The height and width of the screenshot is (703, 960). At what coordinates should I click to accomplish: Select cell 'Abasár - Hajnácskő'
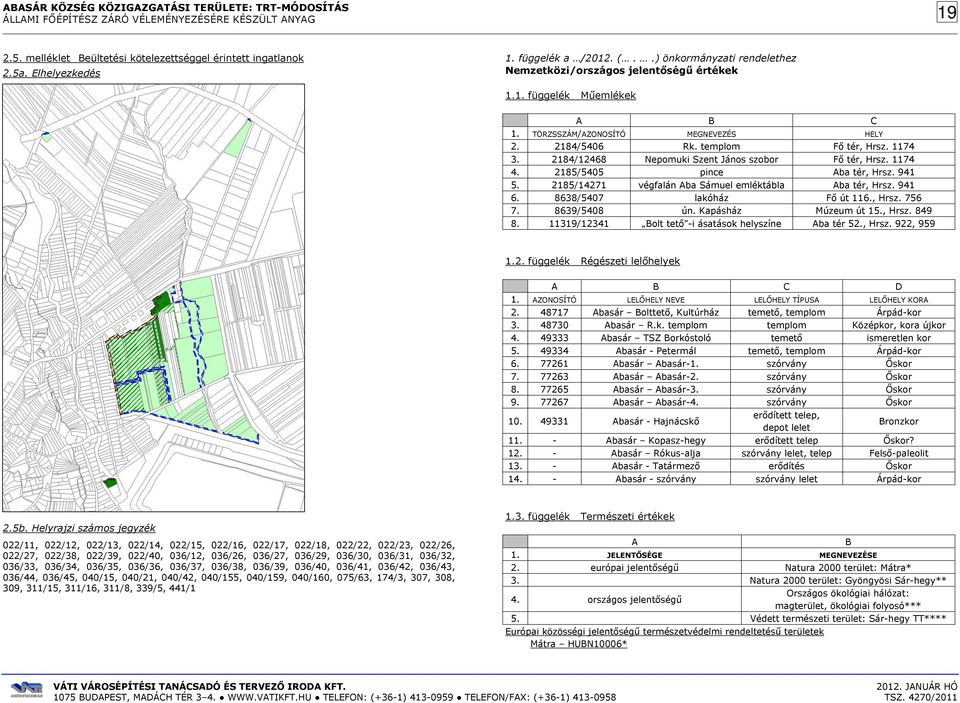coord(655,421)
